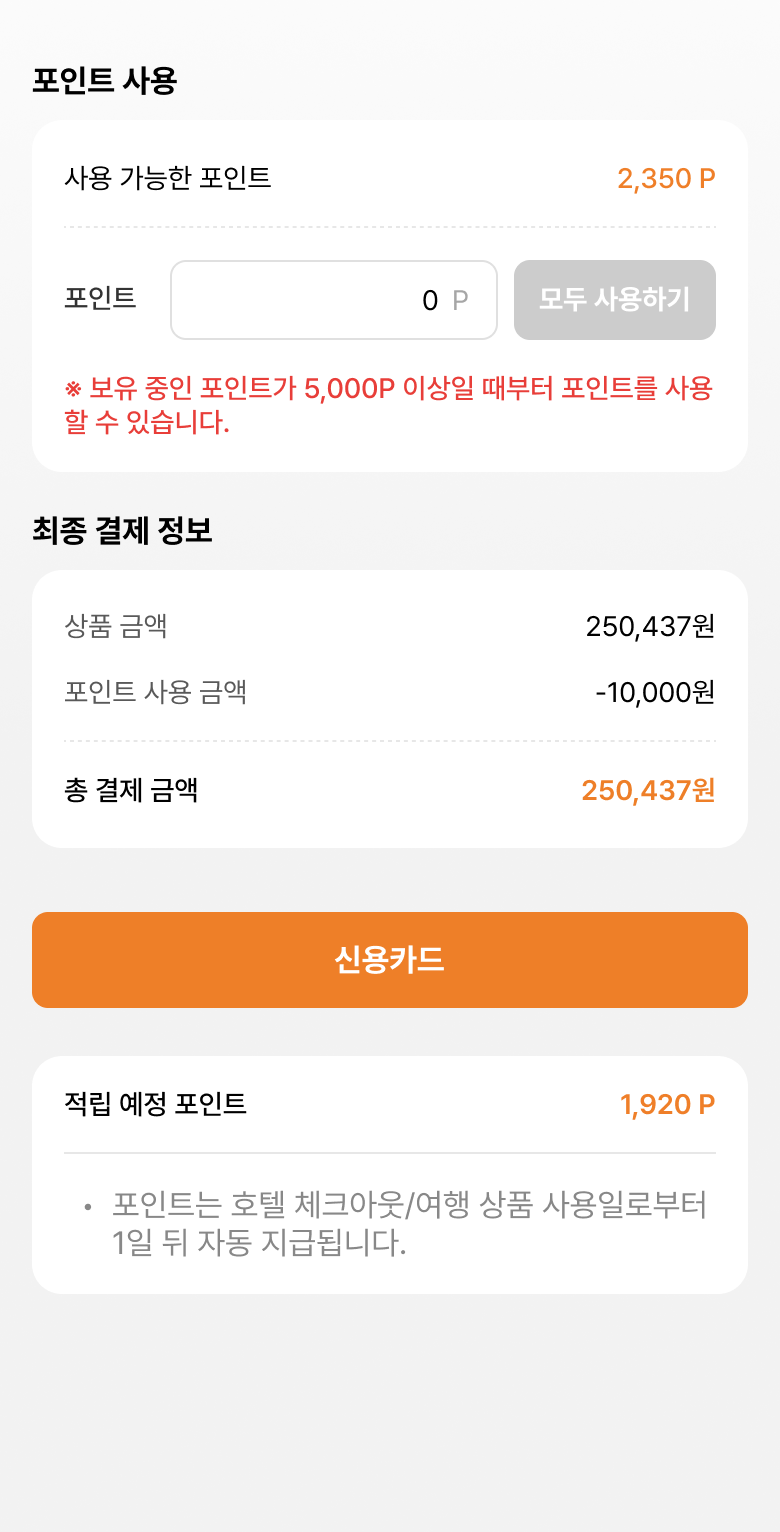Click the 포인트 label beside the input
This screenshot has height=1532, width=780.
pyautogui.click(x=100, y=298)
